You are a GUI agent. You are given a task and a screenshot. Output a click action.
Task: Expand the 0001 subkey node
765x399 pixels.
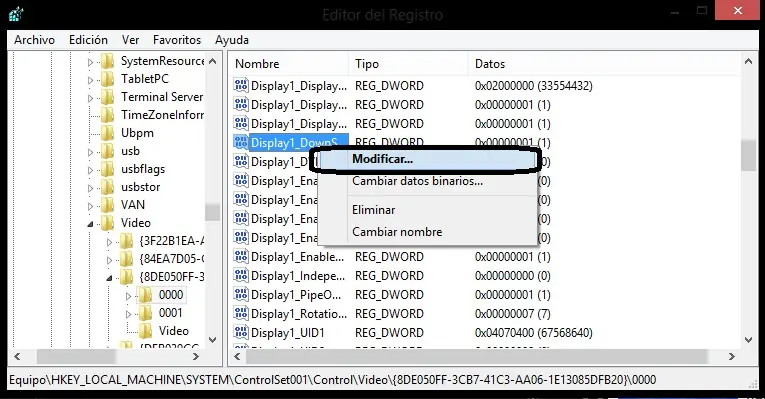(128, 314)
